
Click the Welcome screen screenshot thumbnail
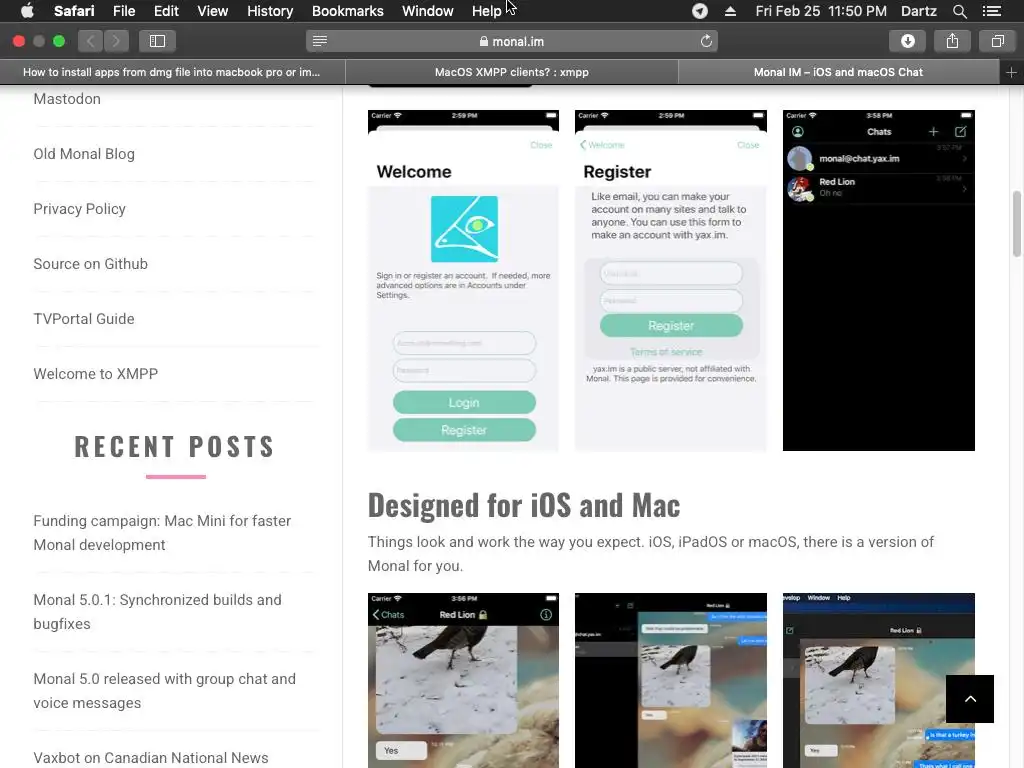point(463,280)
